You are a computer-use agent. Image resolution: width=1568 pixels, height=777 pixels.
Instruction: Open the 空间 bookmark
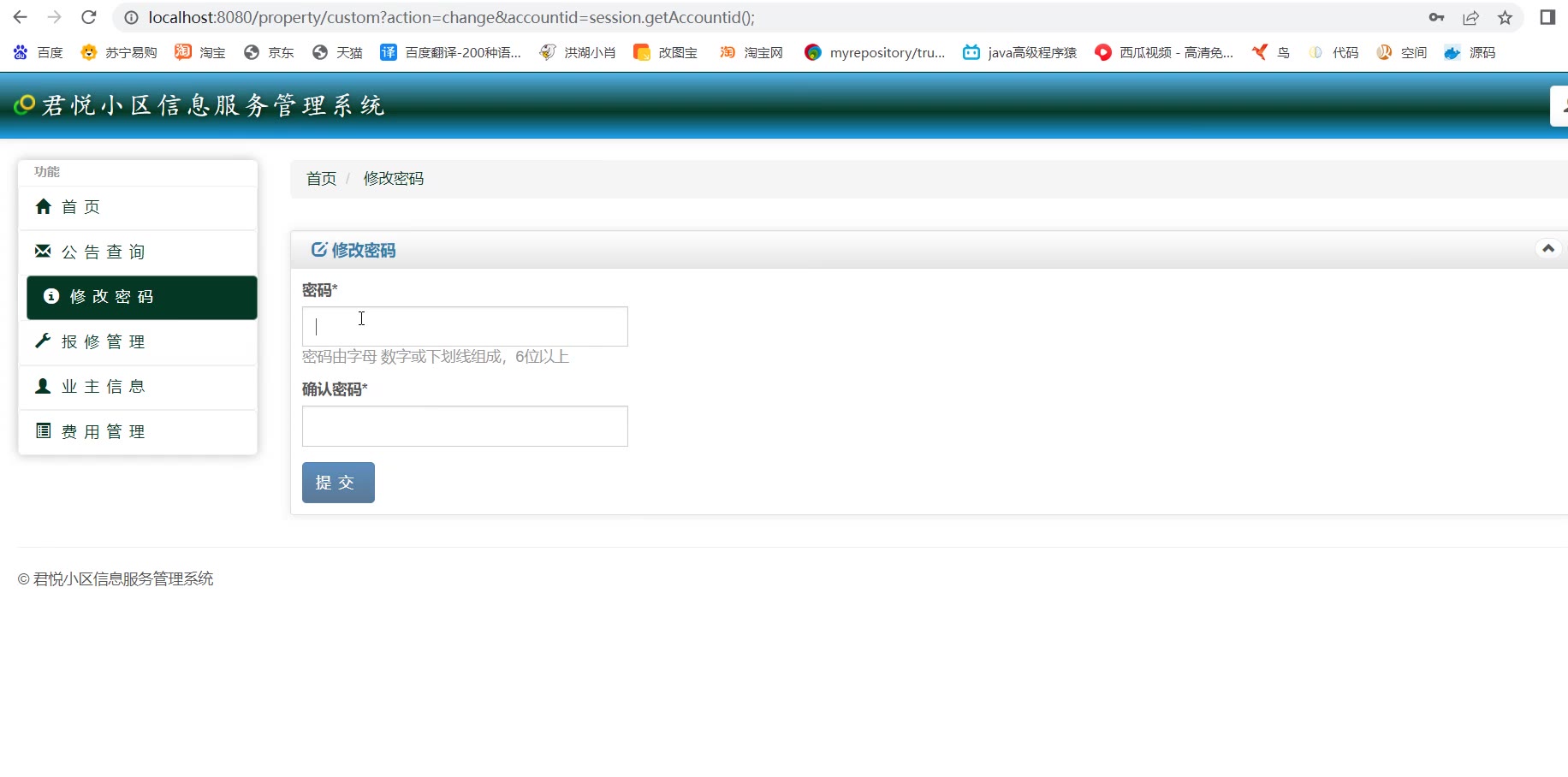(x=1402, y=52)
